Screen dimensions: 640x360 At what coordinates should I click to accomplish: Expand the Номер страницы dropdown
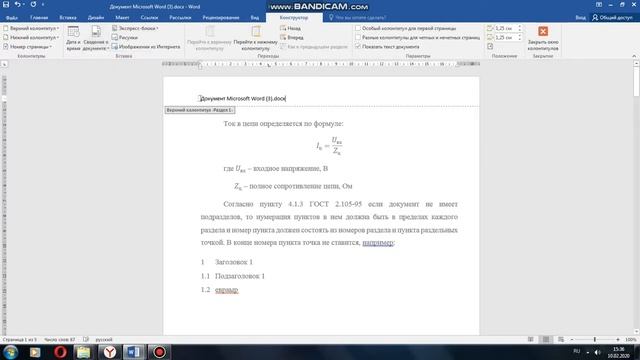click(28, 47)
